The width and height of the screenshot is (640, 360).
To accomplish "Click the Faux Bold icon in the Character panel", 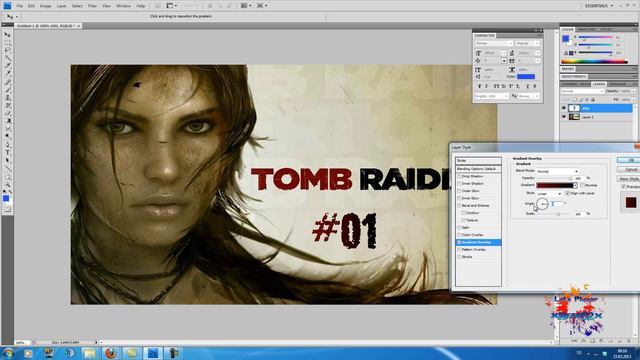I will 480,86.
